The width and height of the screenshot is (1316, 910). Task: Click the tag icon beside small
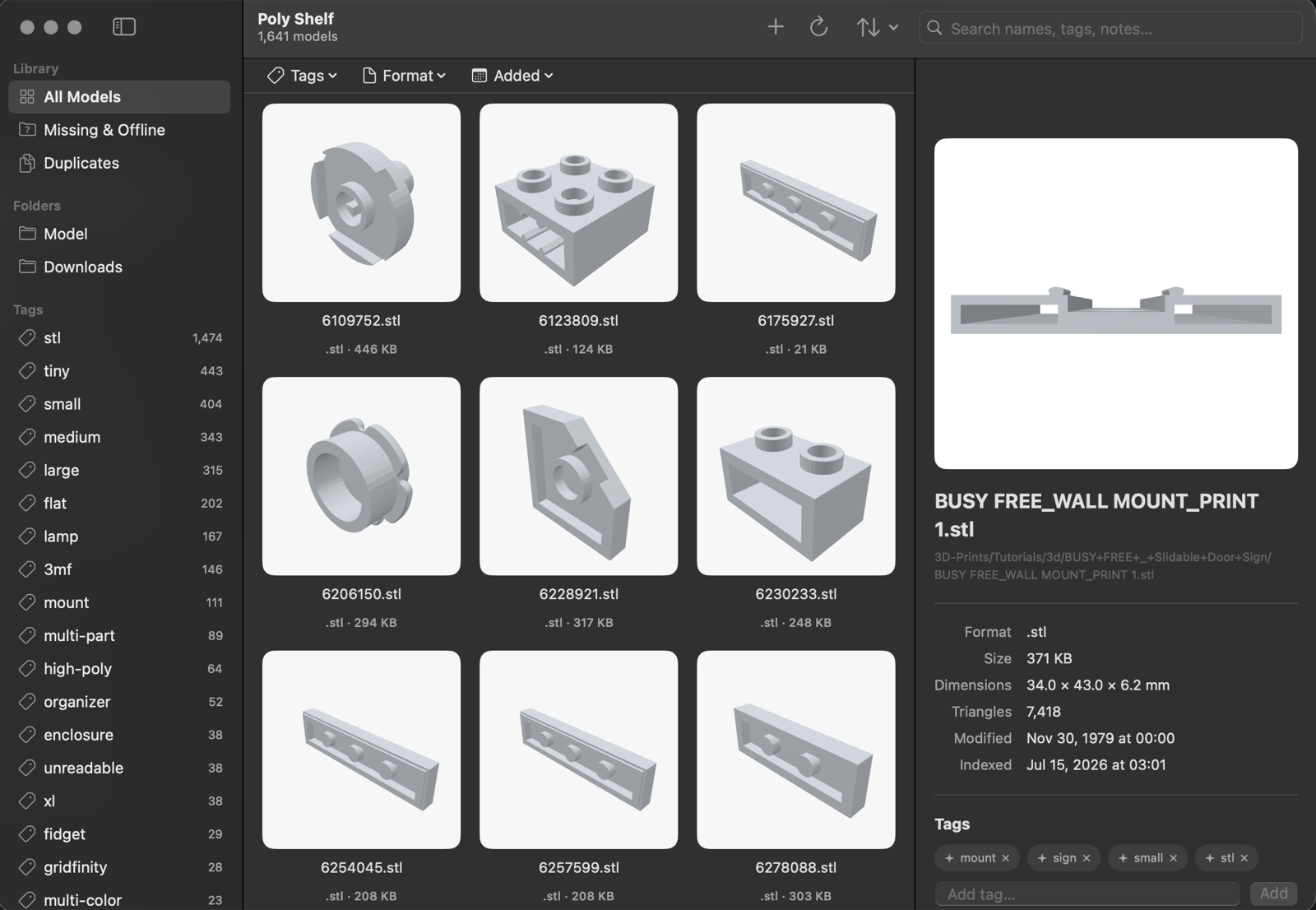27,404
